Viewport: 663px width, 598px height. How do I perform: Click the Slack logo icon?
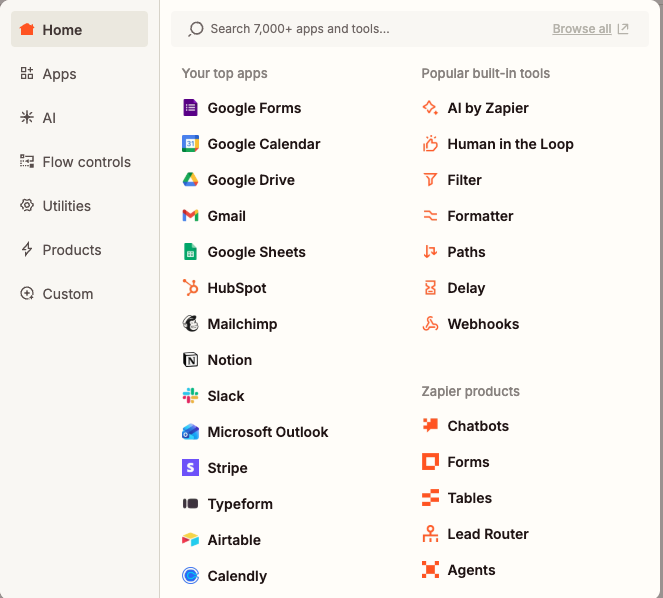[190, 395]
